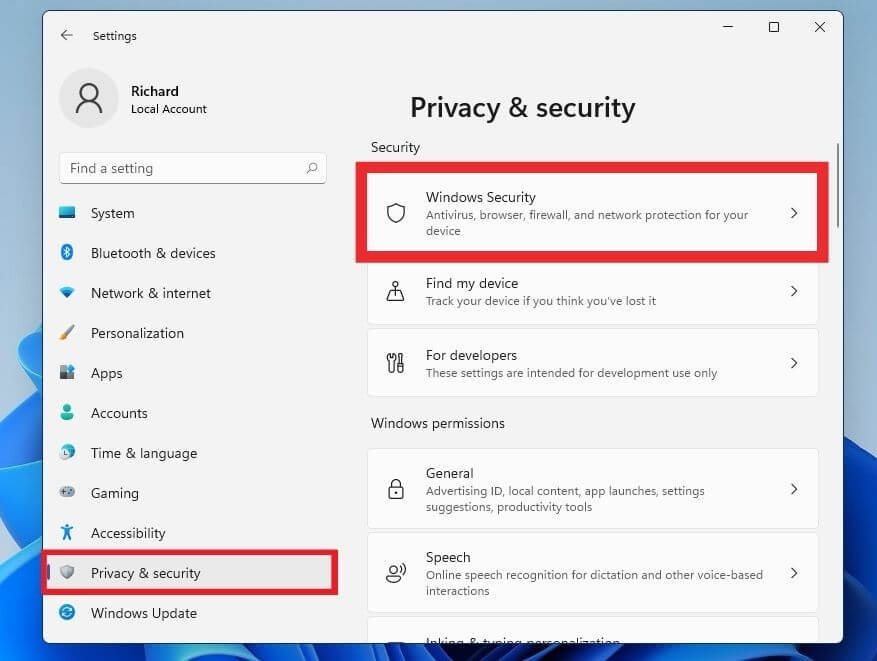Select System in the sidebar
The image size is (877, 661).
pyautogui.click(x=112, y=213)
